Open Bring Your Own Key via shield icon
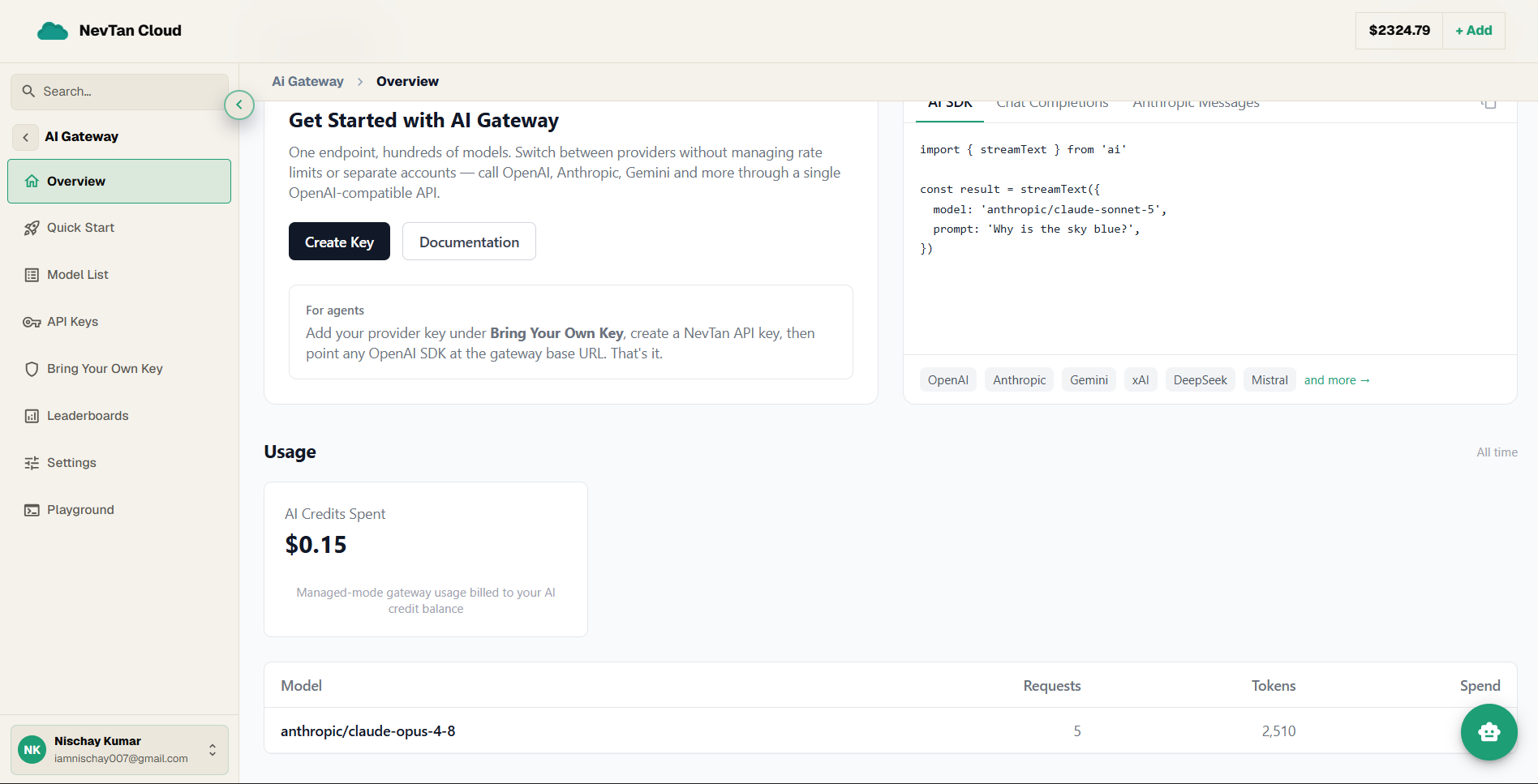 click(x=32, y=370)
